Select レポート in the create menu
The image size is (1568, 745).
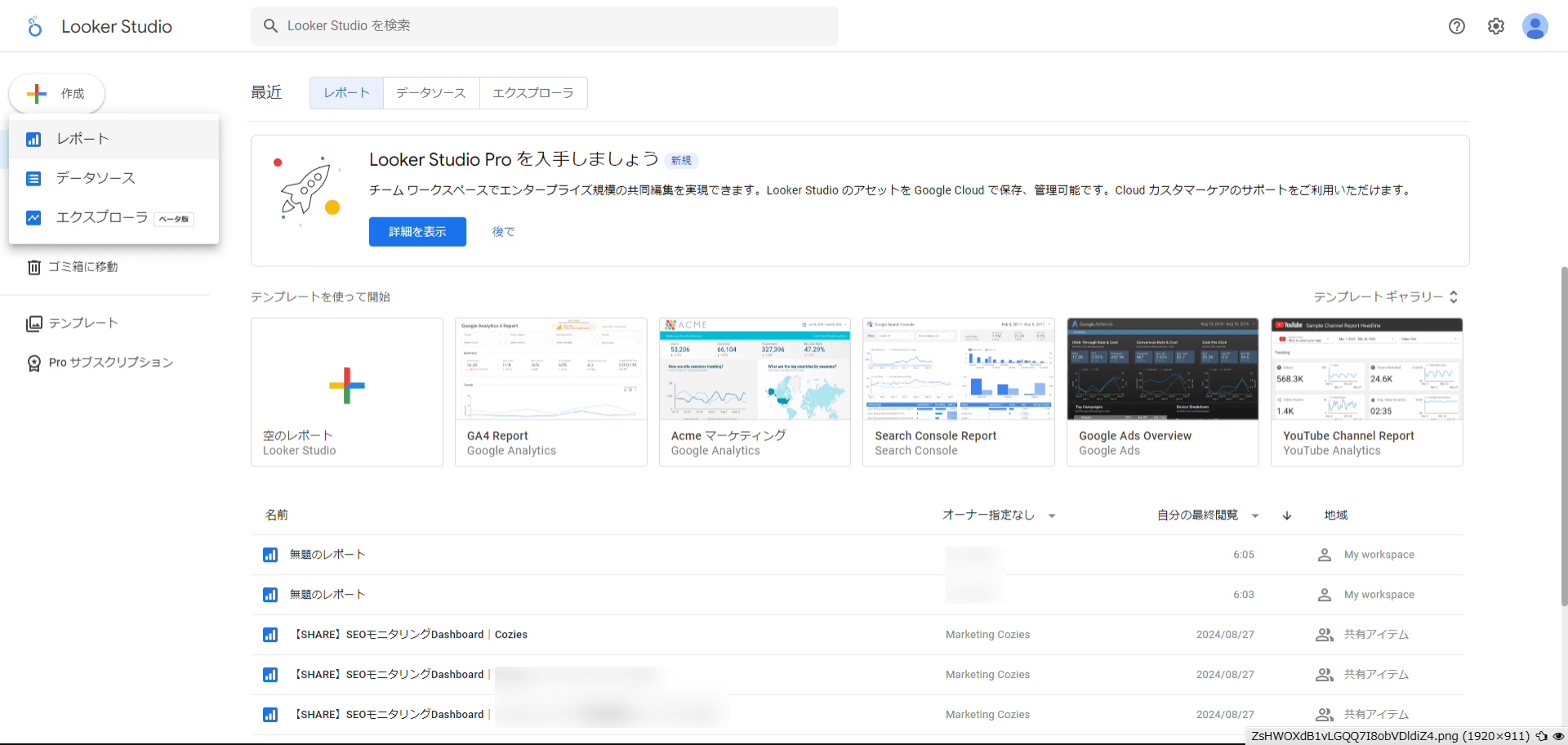(114, 139)
